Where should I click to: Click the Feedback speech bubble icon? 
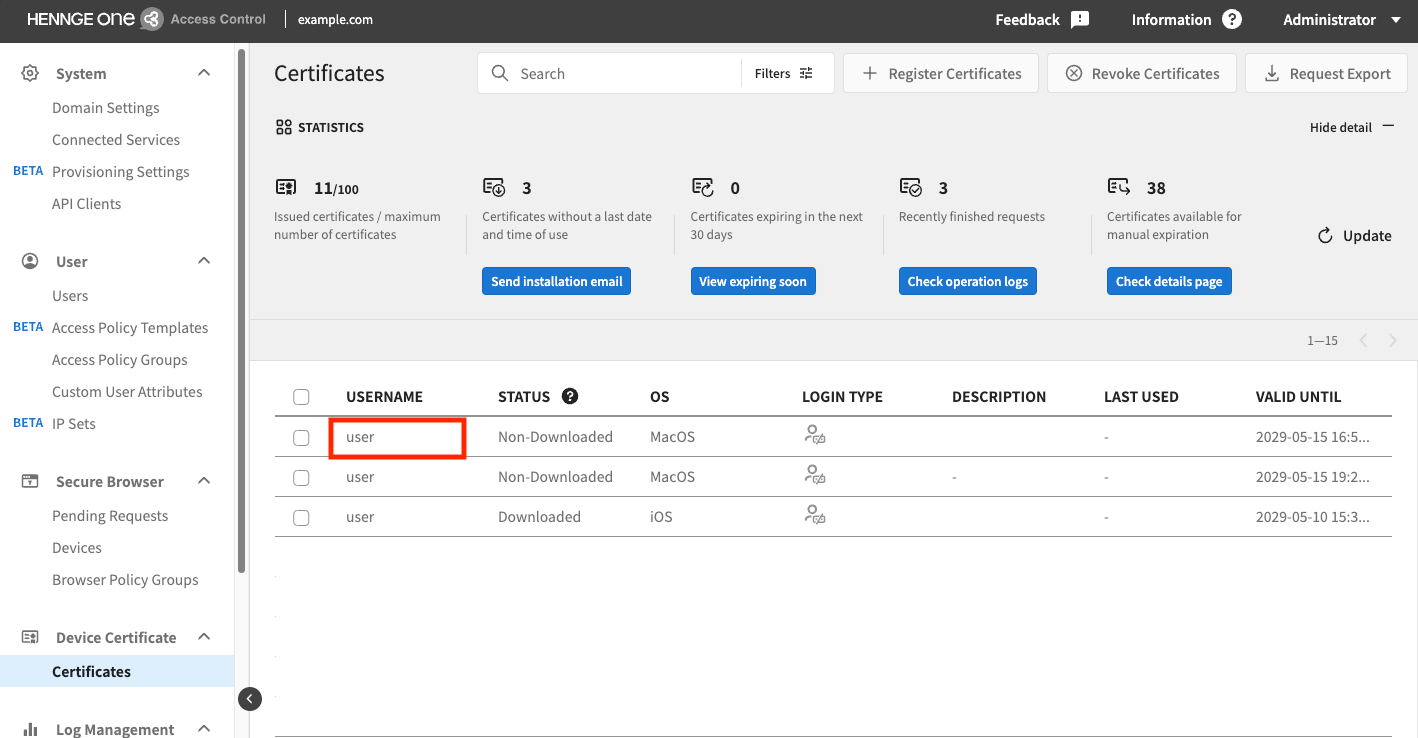click(1079, 20)
